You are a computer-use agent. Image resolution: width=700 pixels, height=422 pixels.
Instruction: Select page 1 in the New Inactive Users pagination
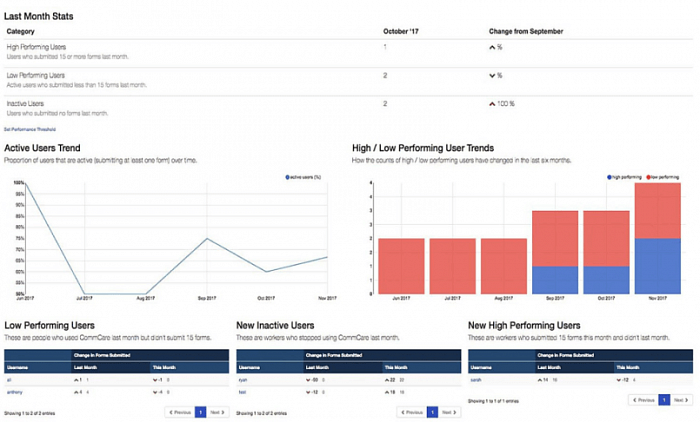tap(432, 411)
